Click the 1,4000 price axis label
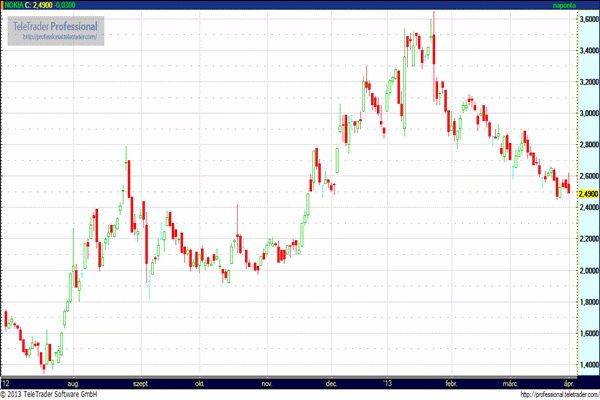 [587, 365]
